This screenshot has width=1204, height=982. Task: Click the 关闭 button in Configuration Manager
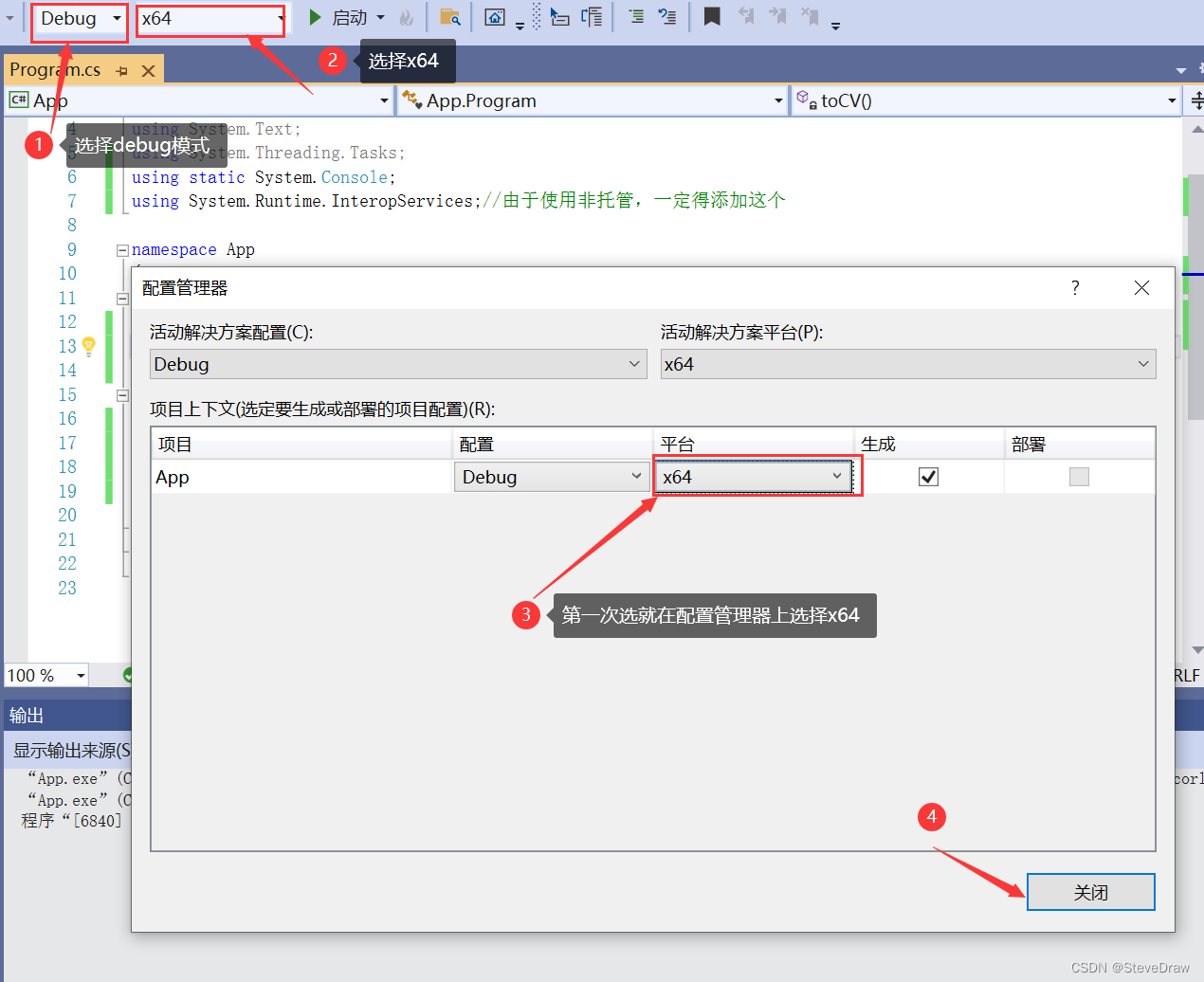(1090, 891)
